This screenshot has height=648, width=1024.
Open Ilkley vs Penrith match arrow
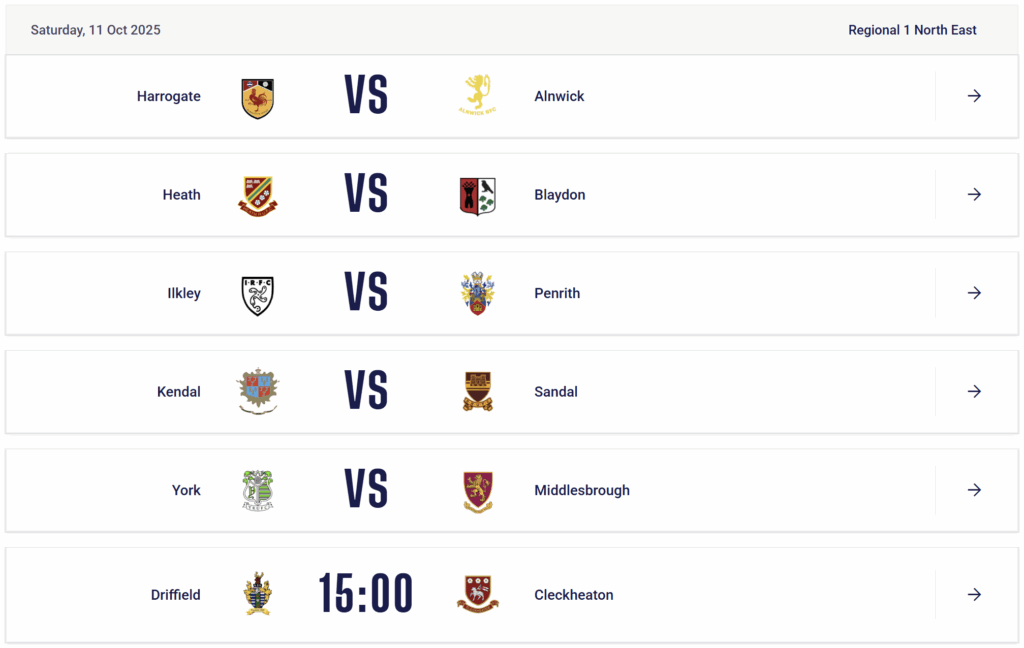(974, 293)
